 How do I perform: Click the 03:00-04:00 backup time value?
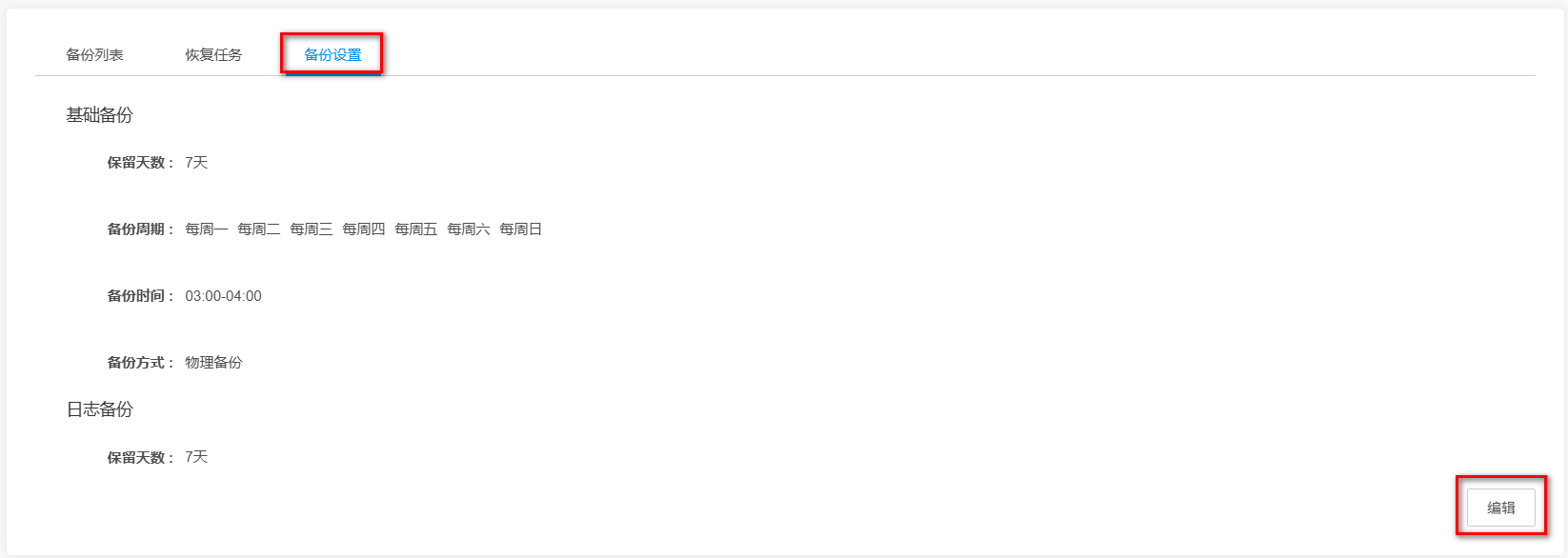223,296
